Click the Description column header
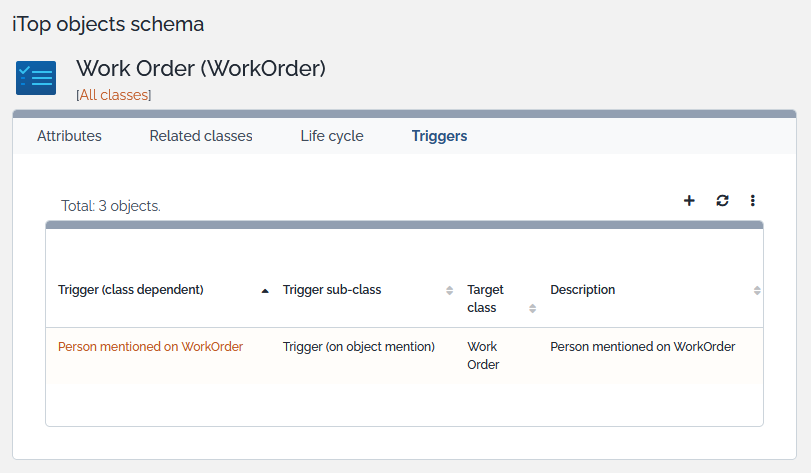 coord(583,290)
